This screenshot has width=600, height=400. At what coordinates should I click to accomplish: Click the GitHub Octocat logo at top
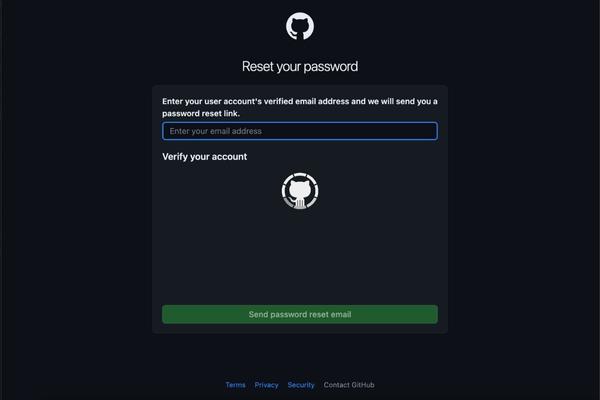[300, 26]
